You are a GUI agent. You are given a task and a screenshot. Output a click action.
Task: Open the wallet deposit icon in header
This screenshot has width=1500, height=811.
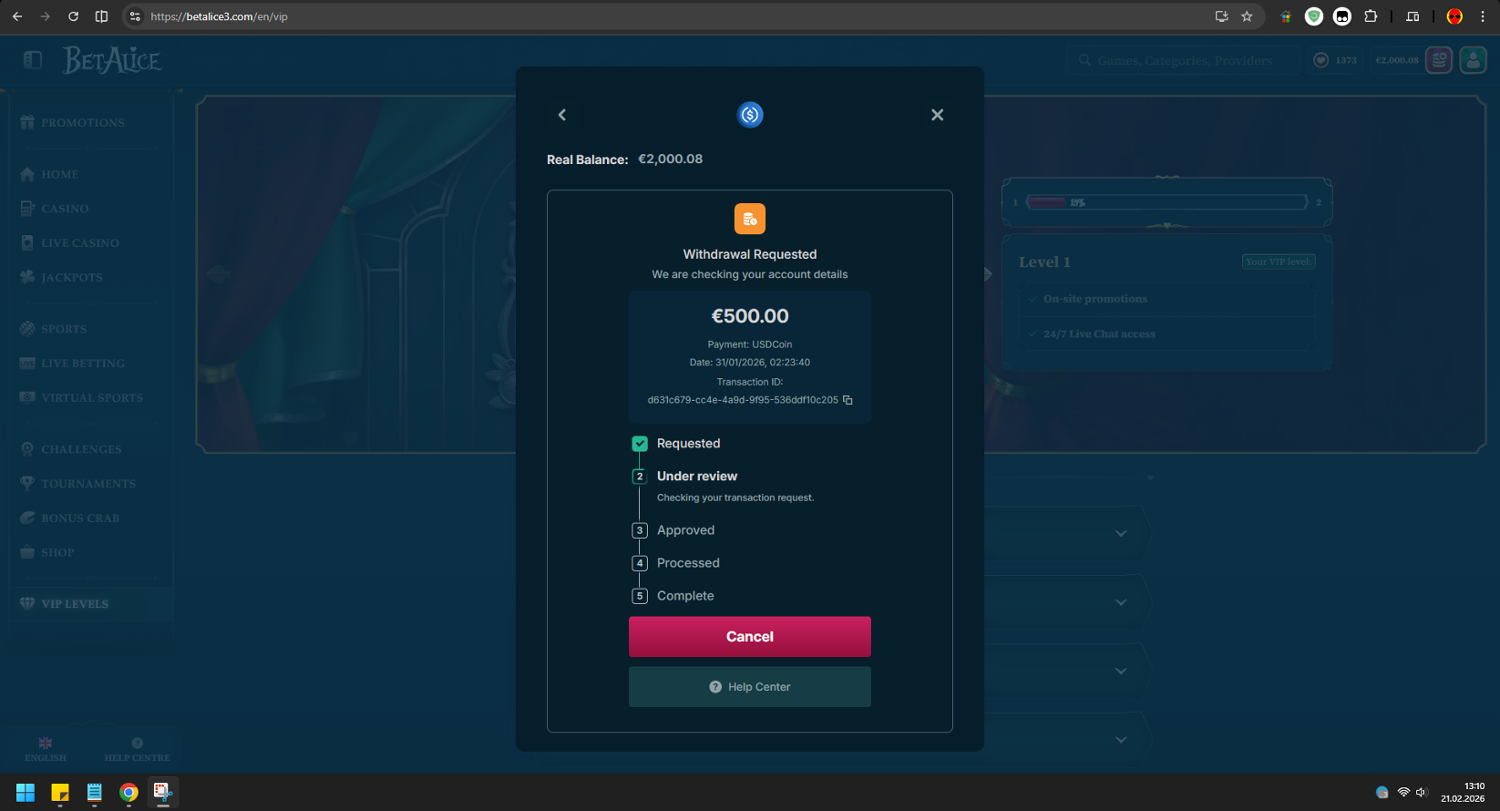(x=1439, y=60)
